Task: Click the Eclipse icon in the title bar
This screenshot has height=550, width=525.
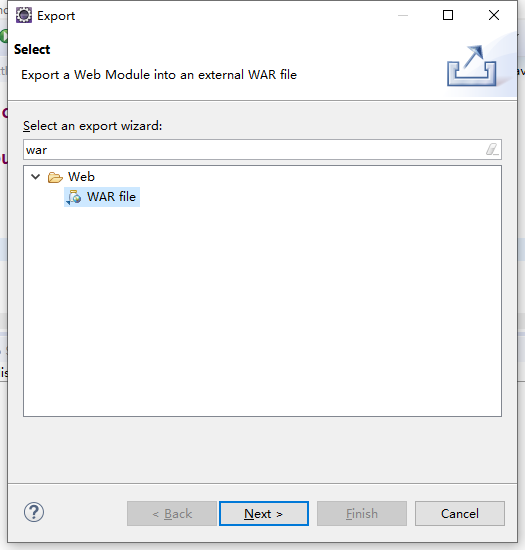Action: click(x=24, y=15)
